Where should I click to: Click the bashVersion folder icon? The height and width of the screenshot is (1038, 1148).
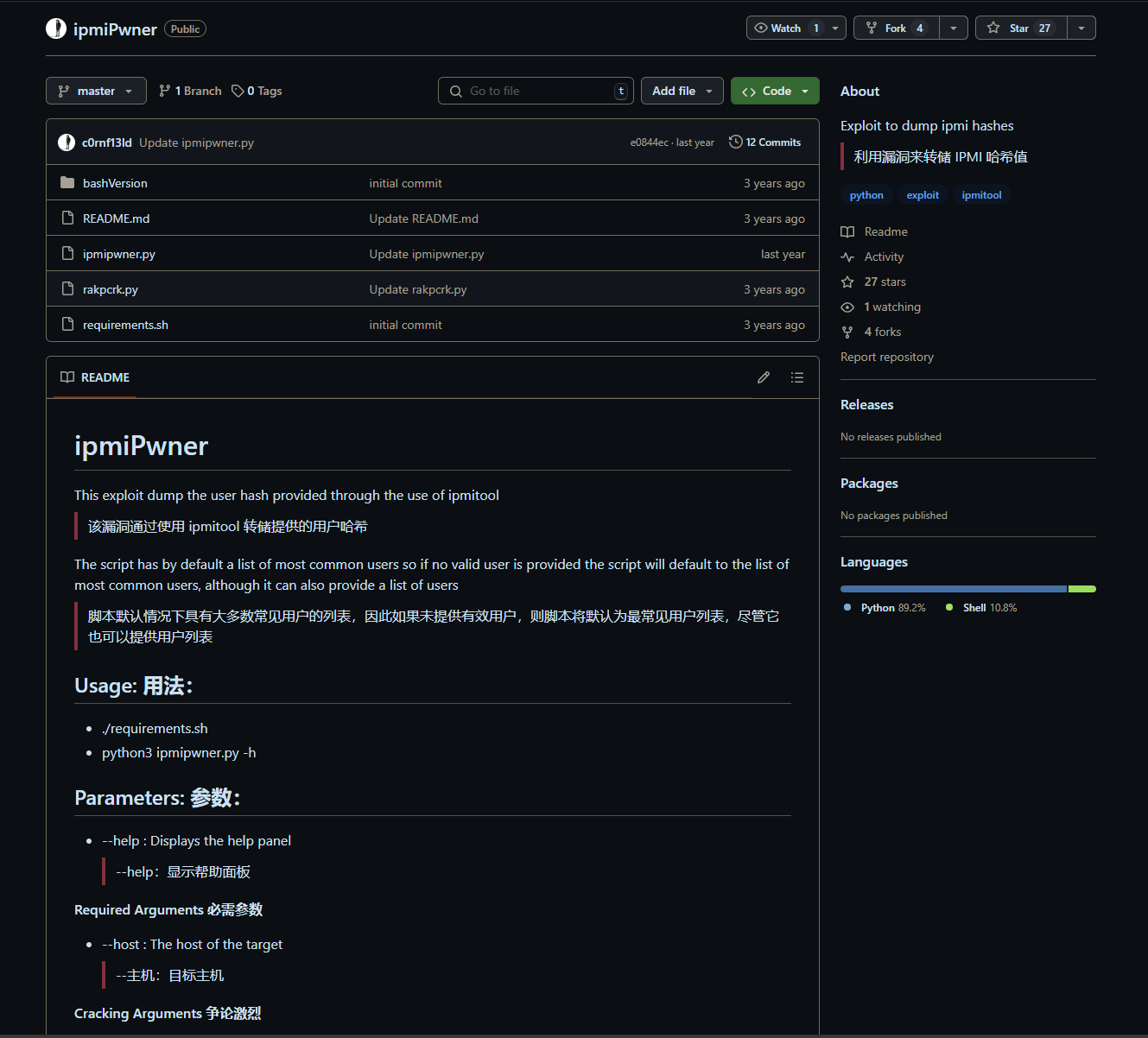[67, 183]
